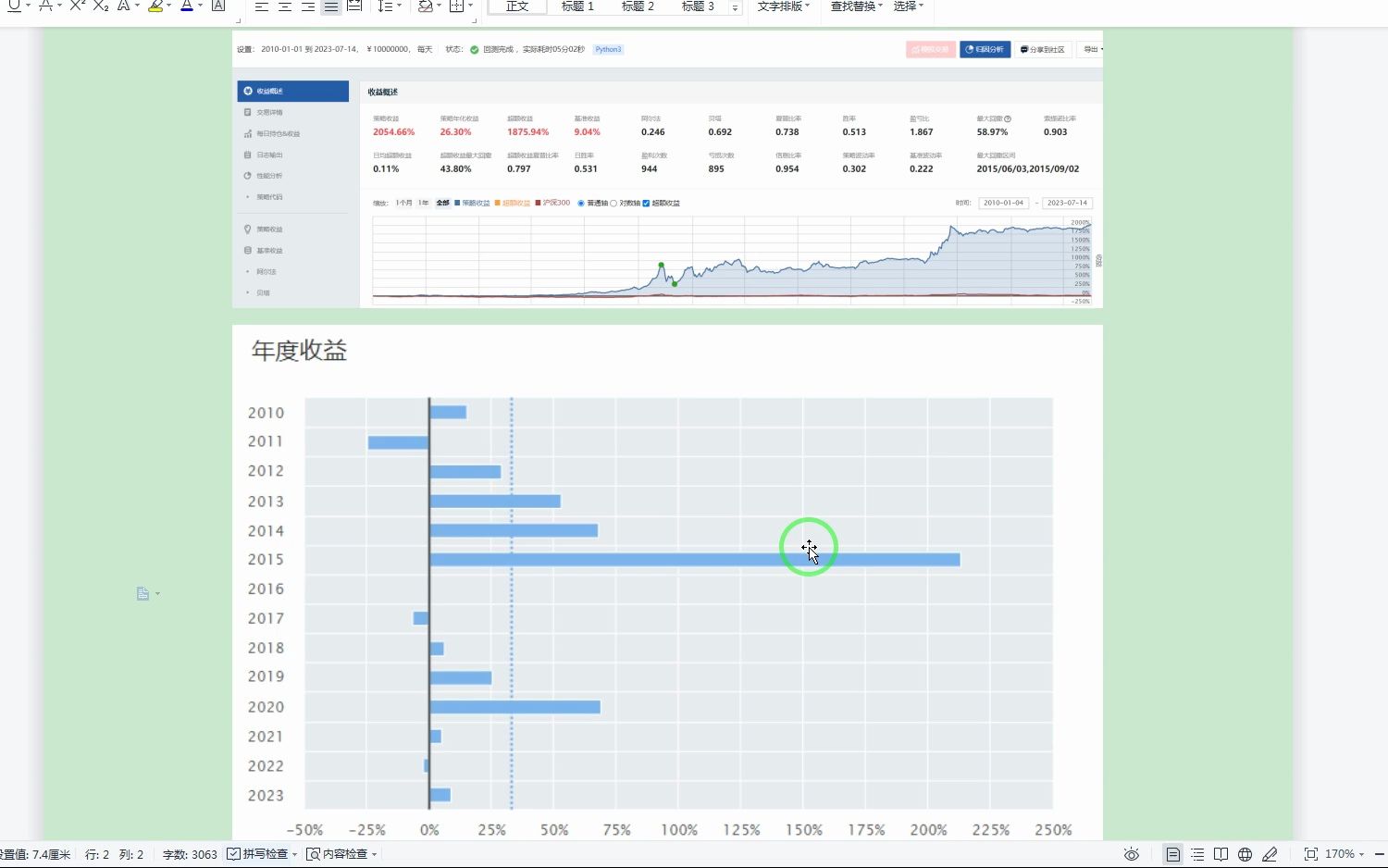Open the 内容检查 dropdown arrow
1388x868 pixels.
coord(374,854)
